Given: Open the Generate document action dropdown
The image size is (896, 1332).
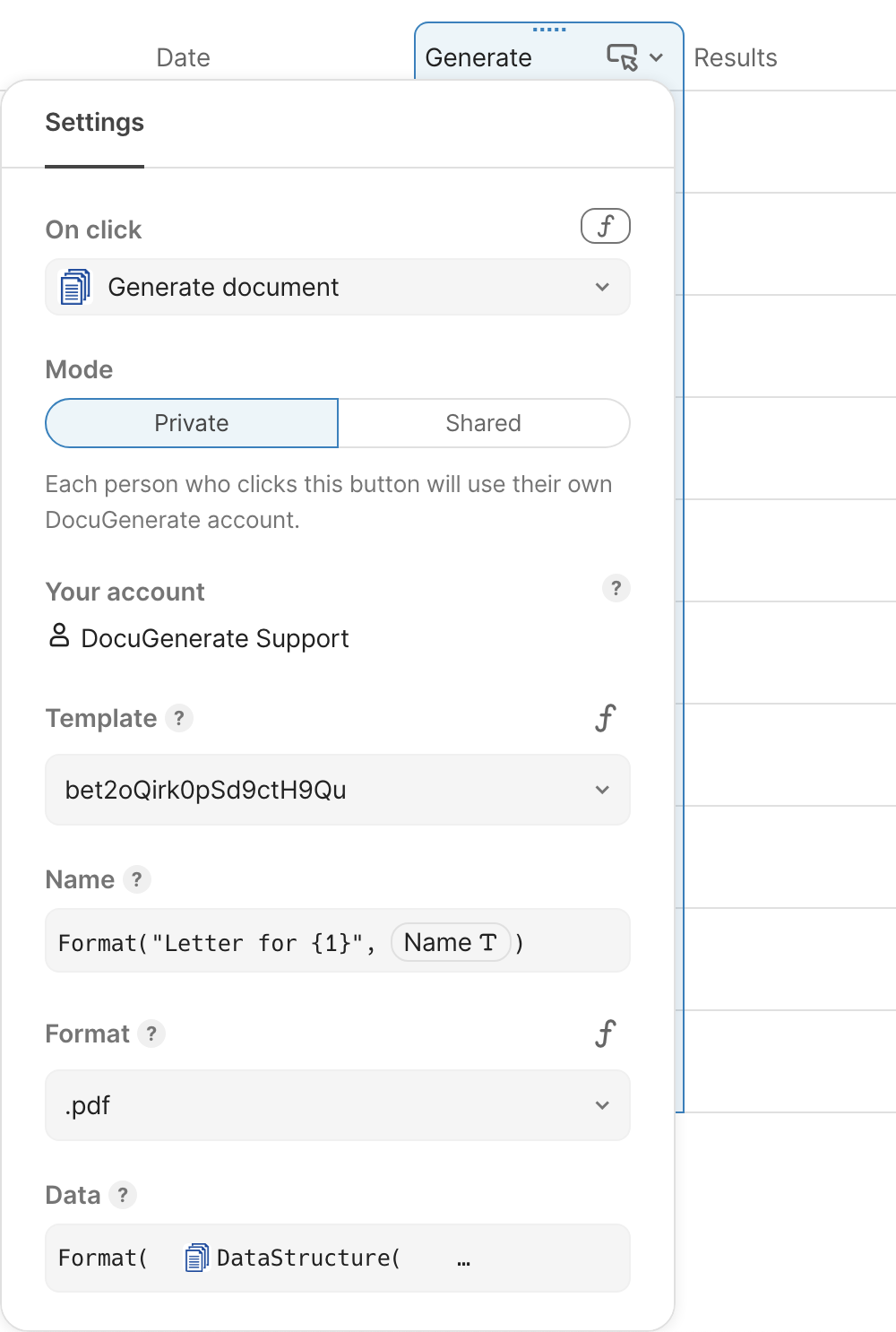Looking at the screenshot, I should click(601, 287).
